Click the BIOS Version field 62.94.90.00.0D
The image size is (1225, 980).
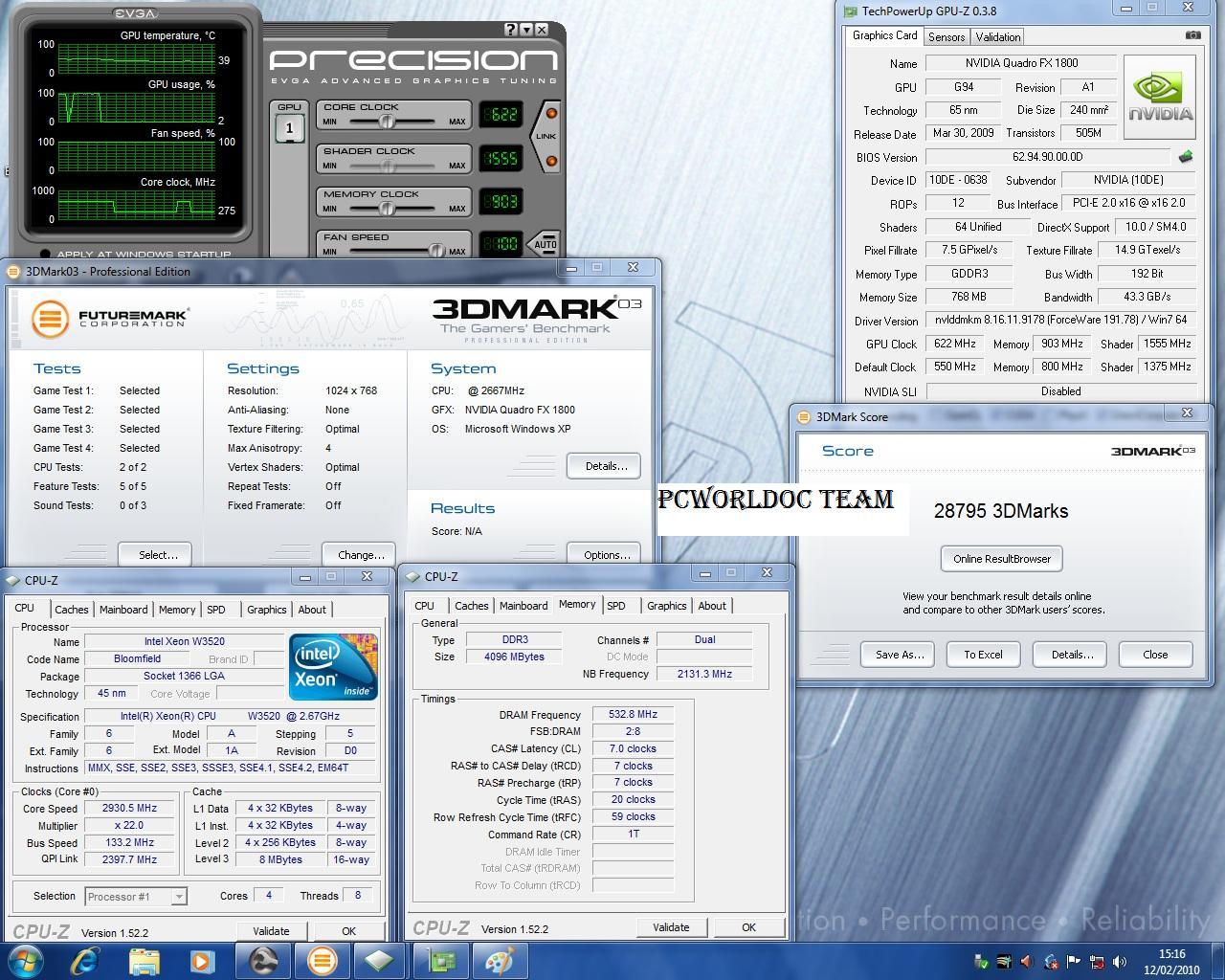click(x=1048, y=157)
